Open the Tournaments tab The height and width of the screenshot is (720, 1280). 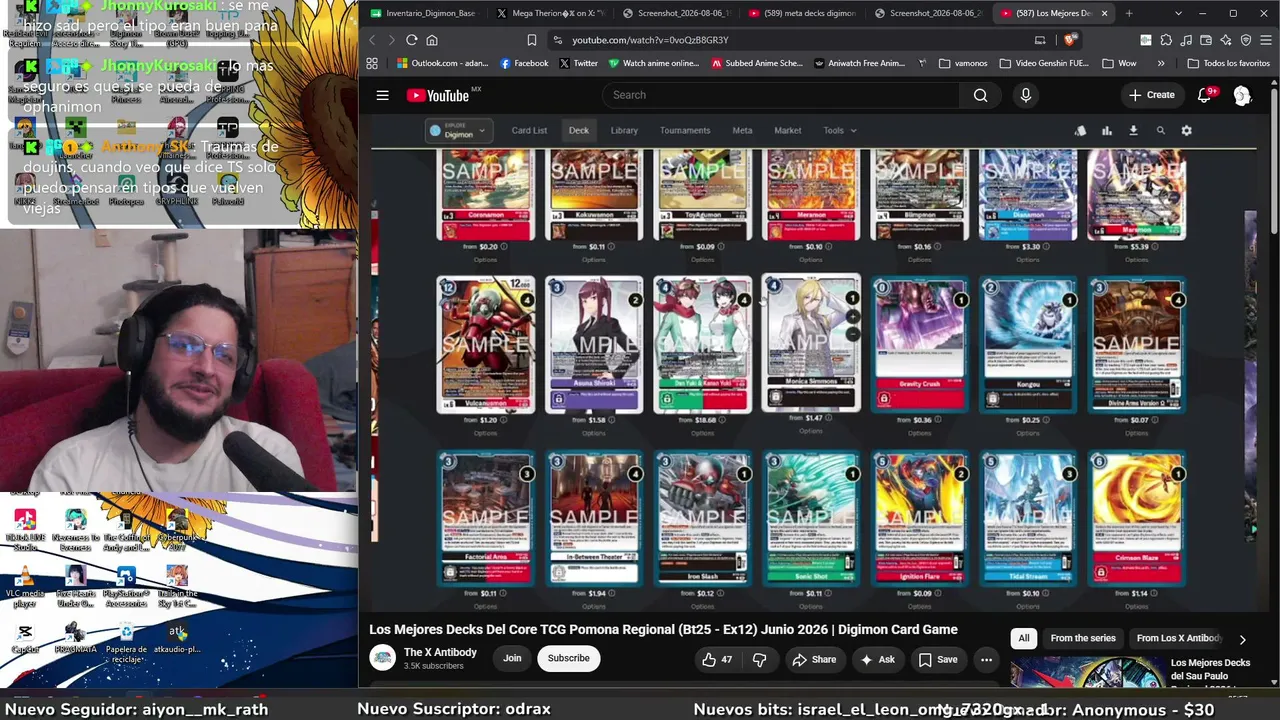click(x=685, y=131)
